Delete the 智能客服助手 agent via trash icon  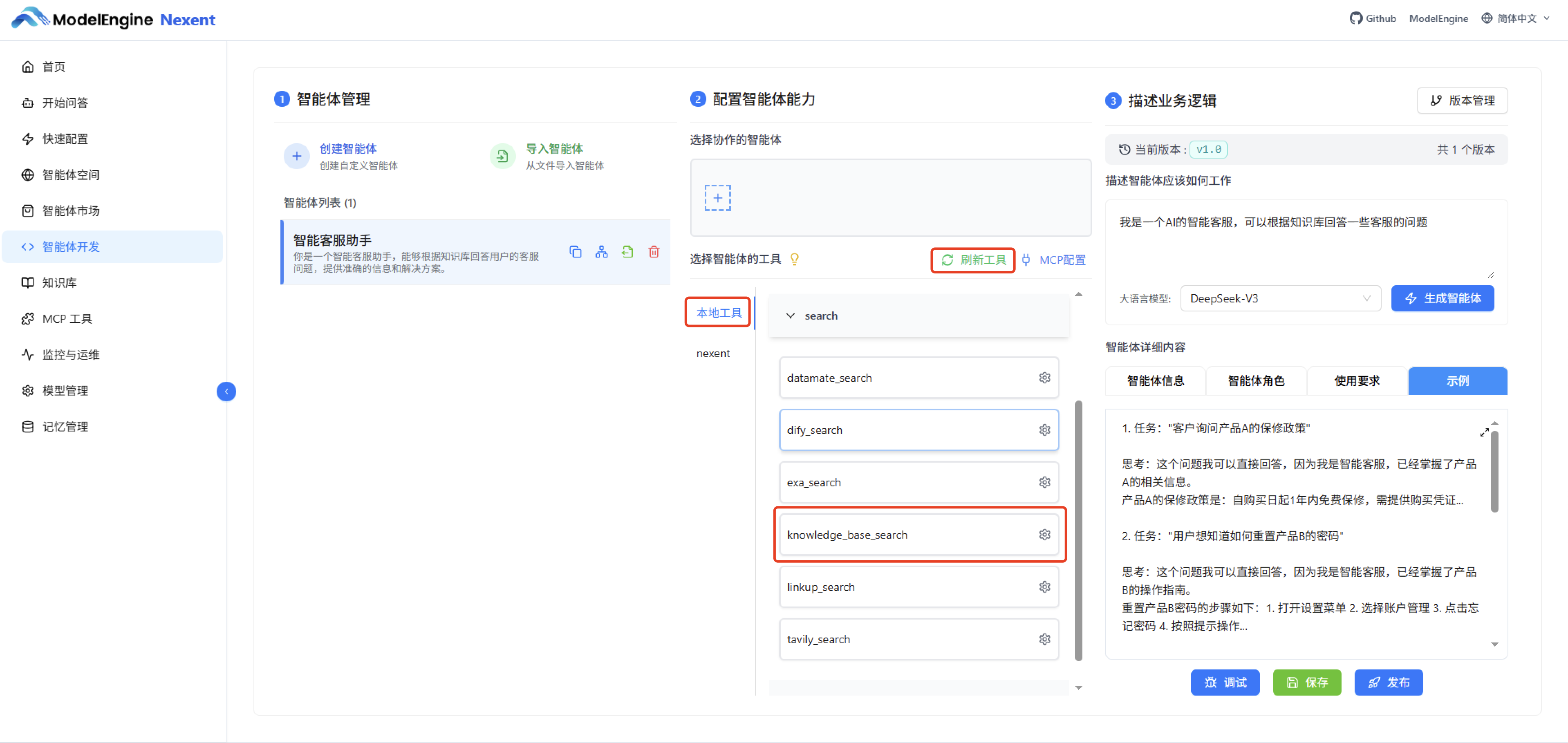pos(654,251)
